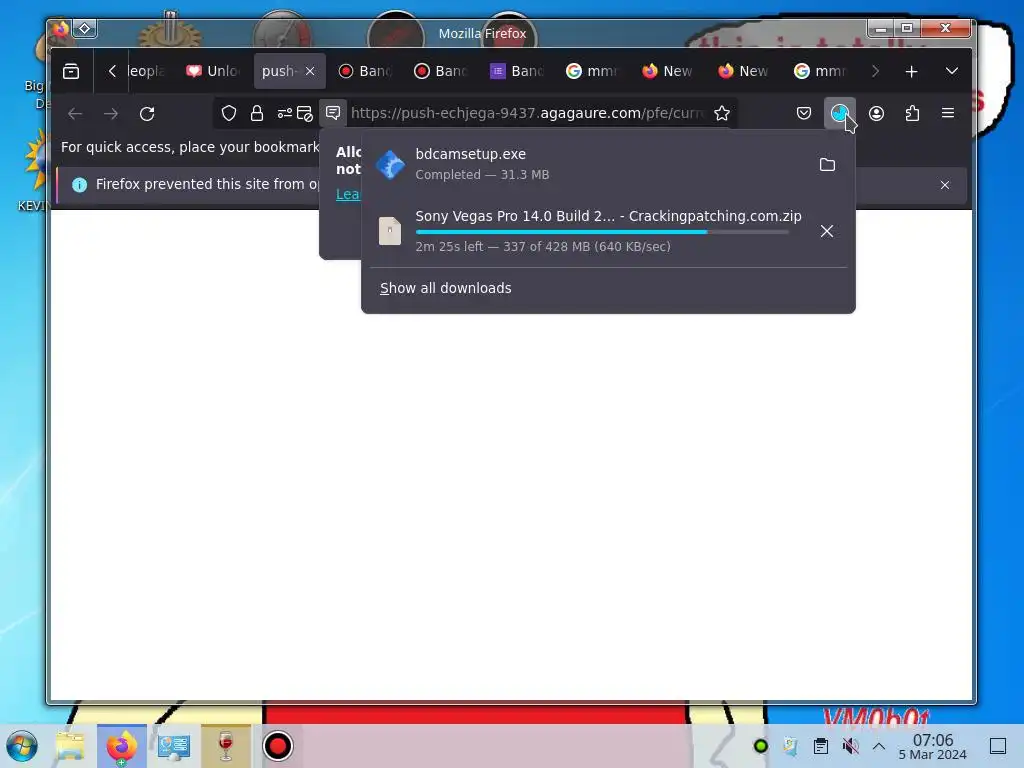Close the active push- tab
This screenshot has height=768, width=1024.
pos(310,71)
